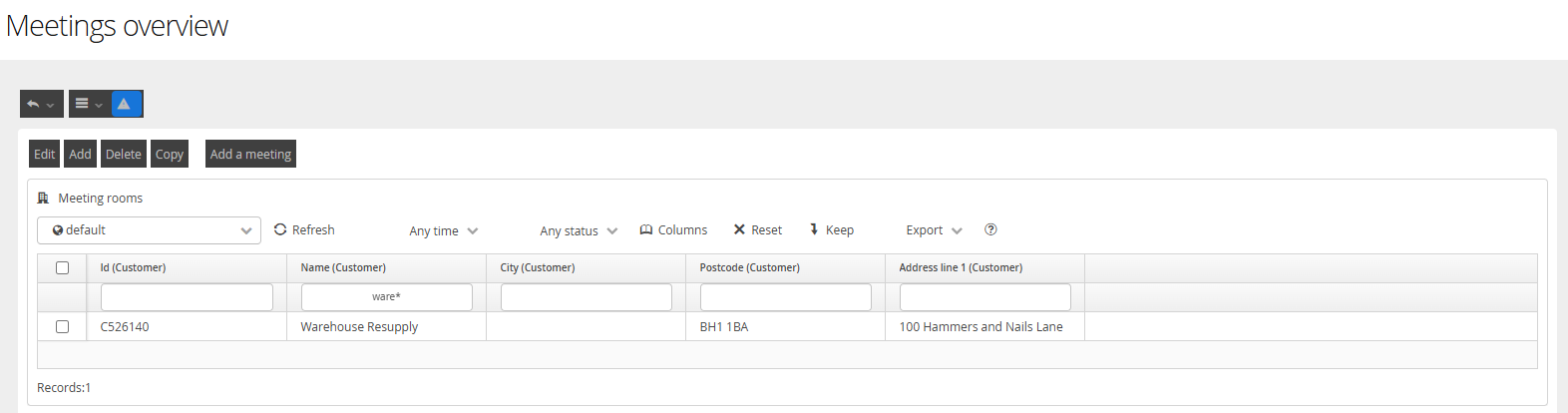Open the help question mark icon
The width and height of the screenshot is (1568, 413).
(x=990, y=229)
